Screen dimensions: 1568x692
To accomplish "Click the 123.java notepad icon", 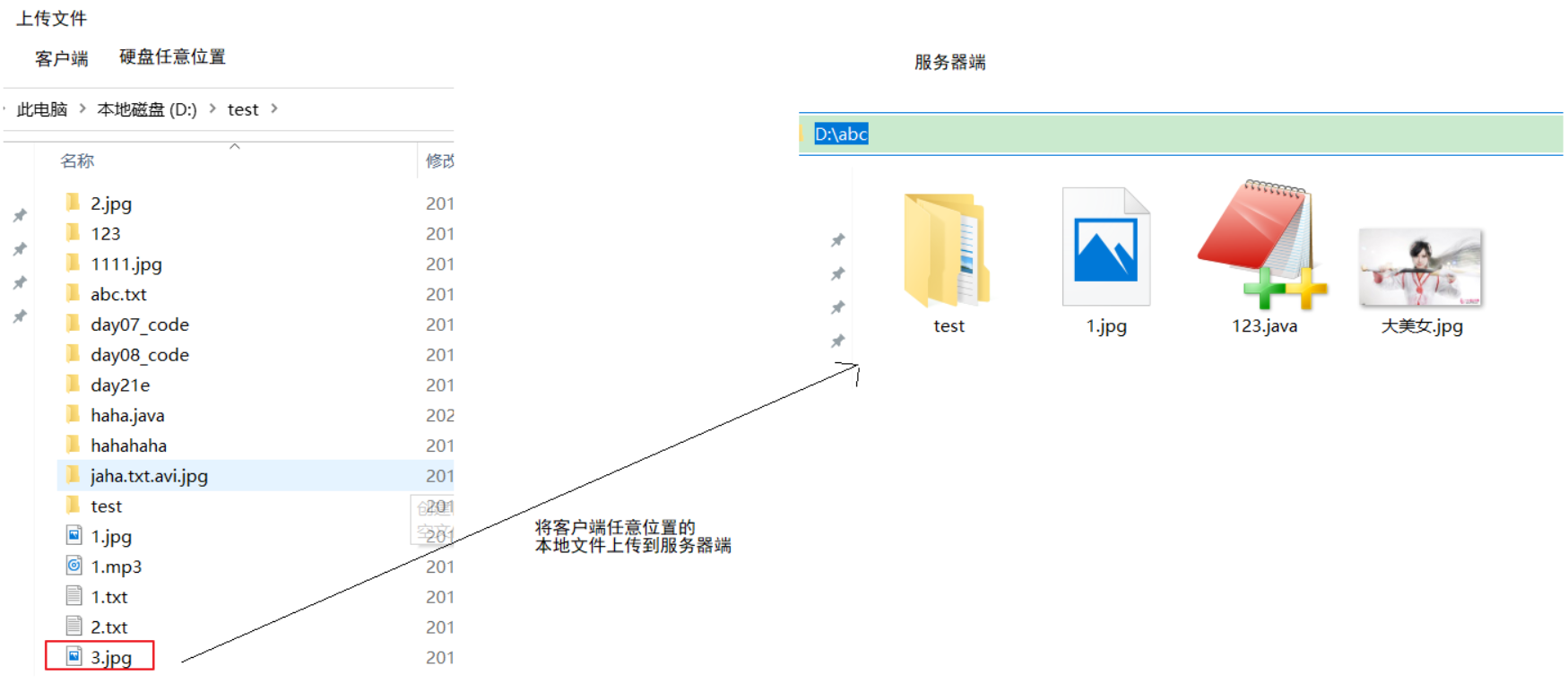I will coord(1262,244).
